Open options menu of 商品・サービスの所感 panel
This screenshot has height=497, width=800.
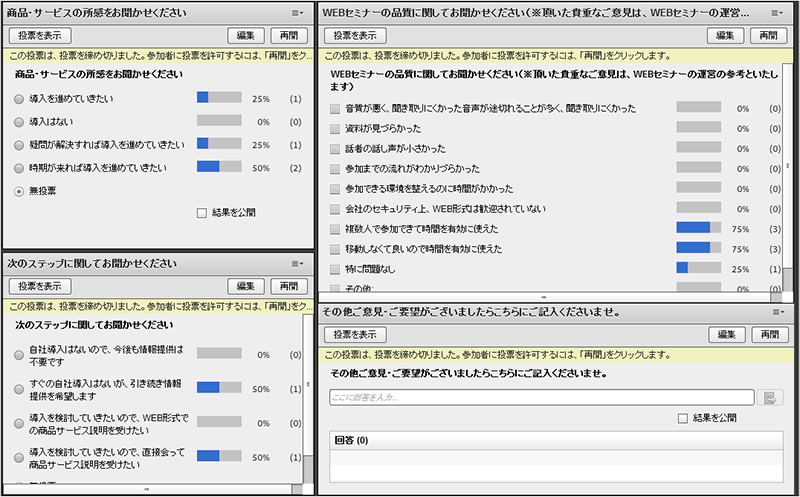click(297, 12)
